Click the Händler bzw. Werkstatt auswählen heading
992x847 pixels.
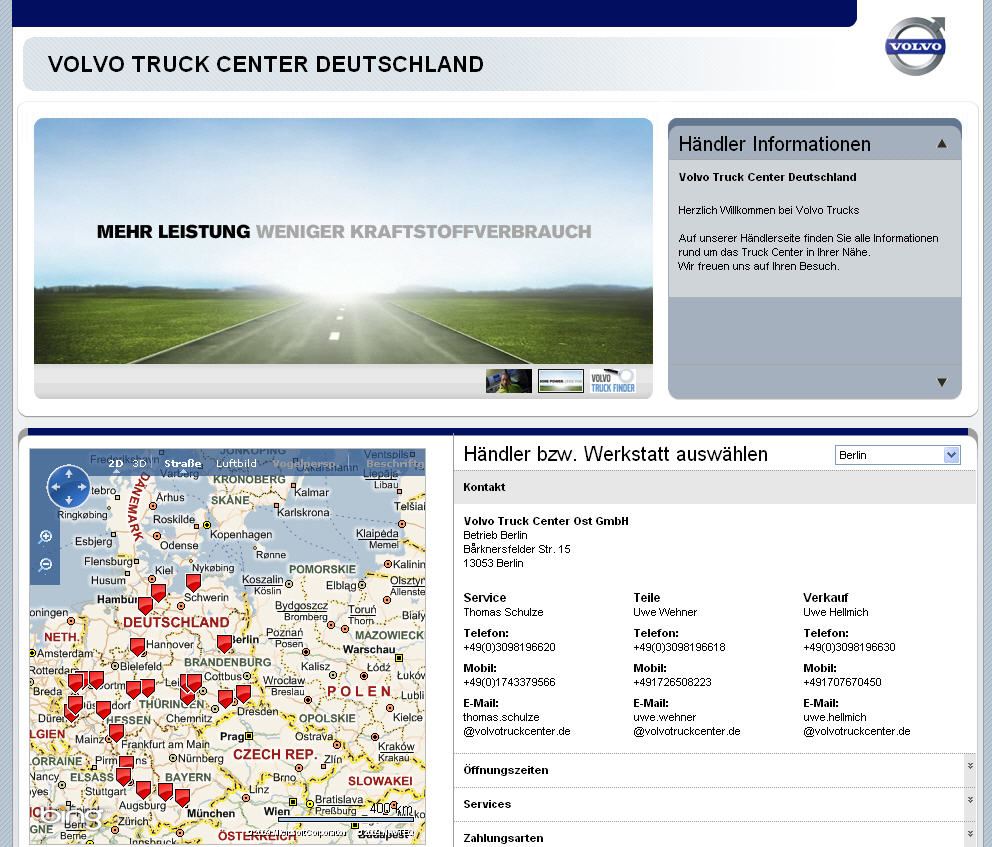pyautogui.click(x=616, y=454)
